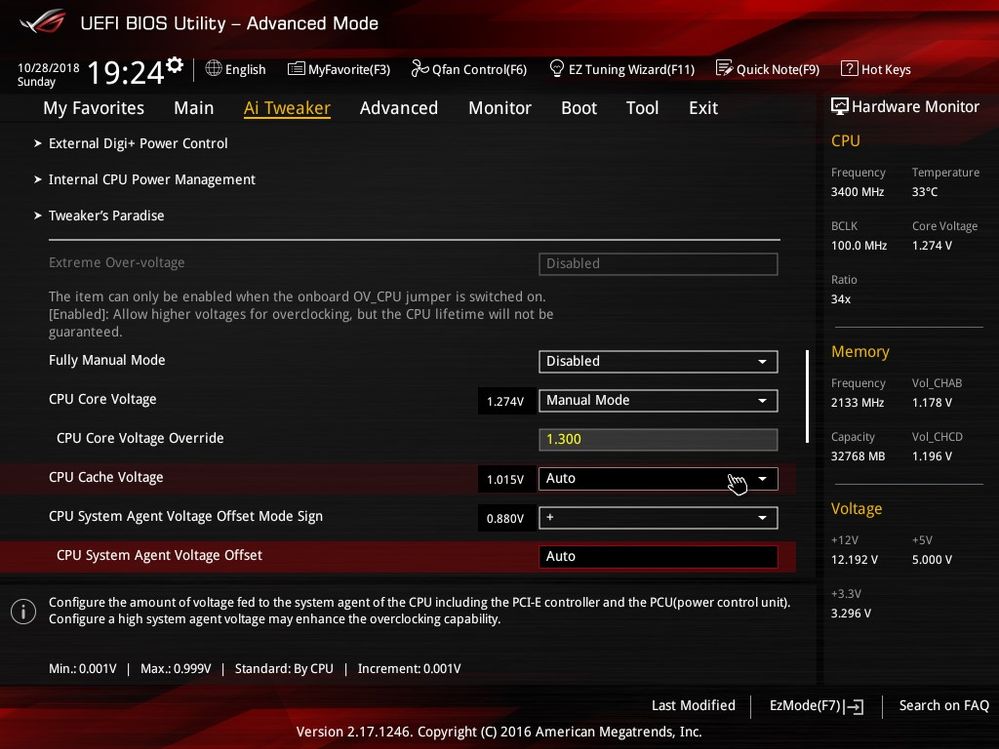This screenshot has width=999, height=749.
Task: Open Quick Note(F9)
Action: [778, 69]
